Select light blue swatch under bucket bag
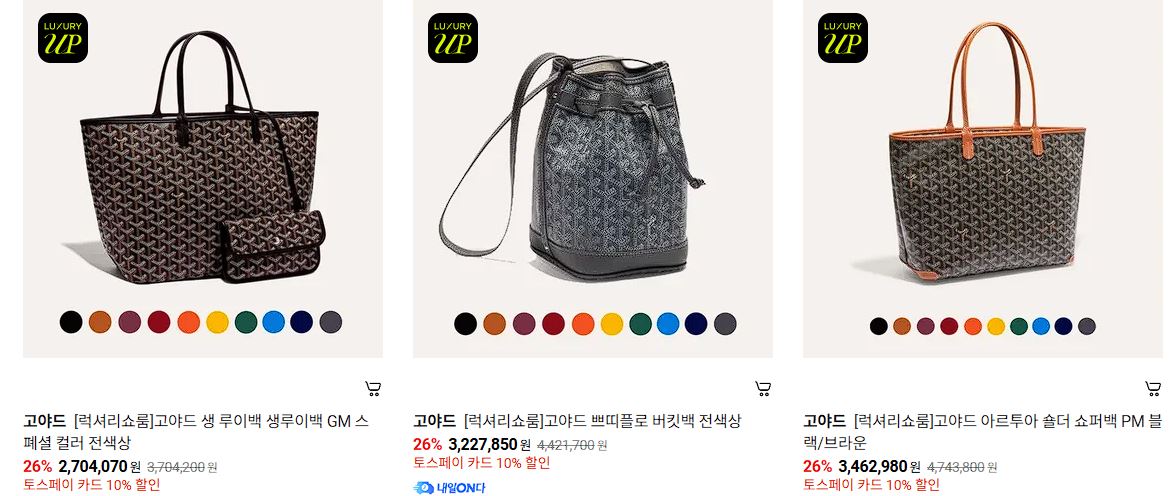The image size is (1174, 496). pos(668,324)
